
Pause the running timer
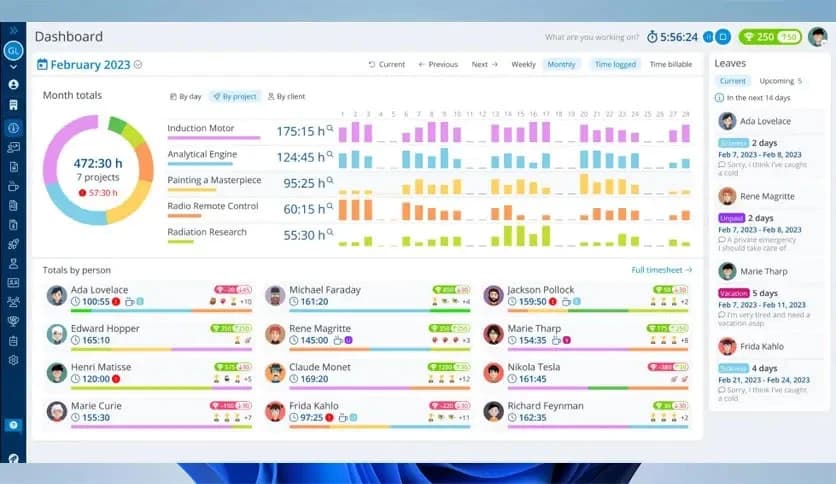pos(709,37)
